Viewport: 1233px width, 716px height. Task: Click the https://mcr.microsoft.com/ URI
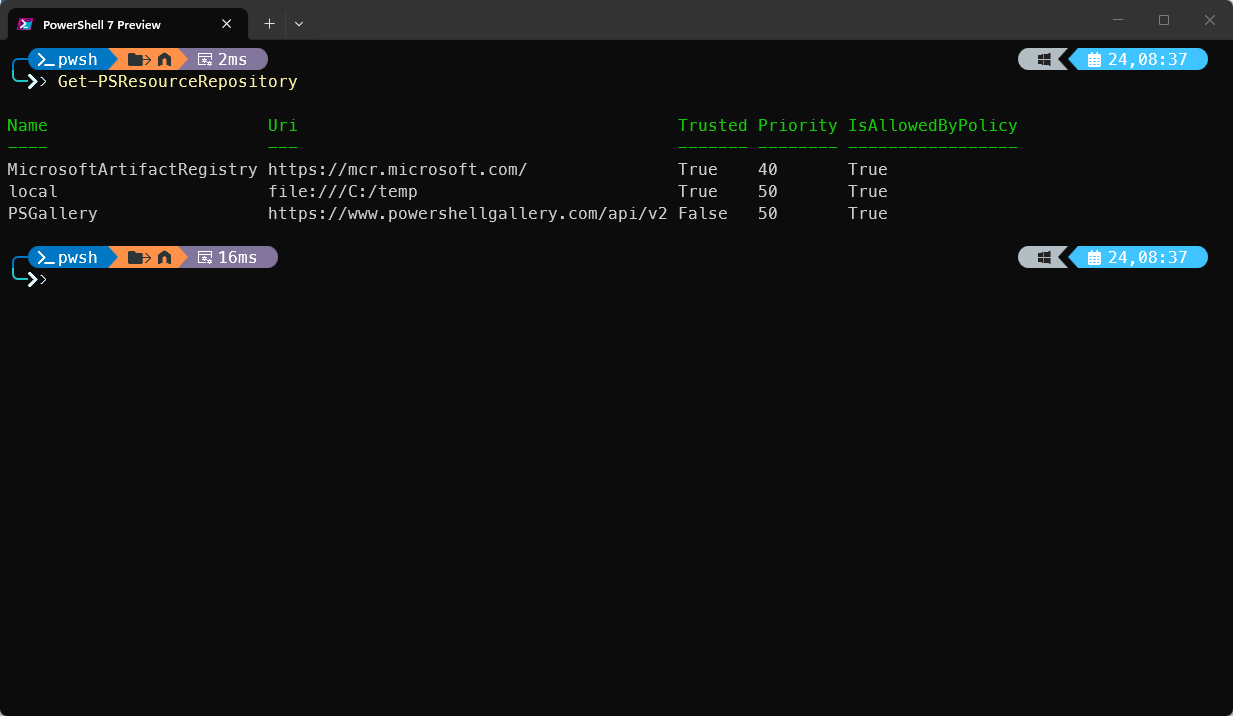[x=398, y=169]
